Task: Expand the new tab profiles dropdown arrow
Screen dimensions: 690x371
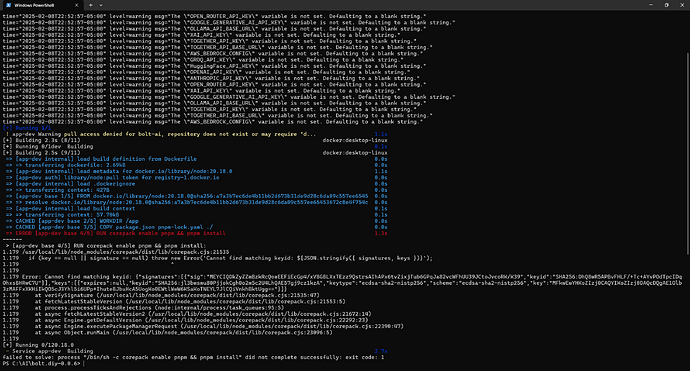Action: point(101,5)
